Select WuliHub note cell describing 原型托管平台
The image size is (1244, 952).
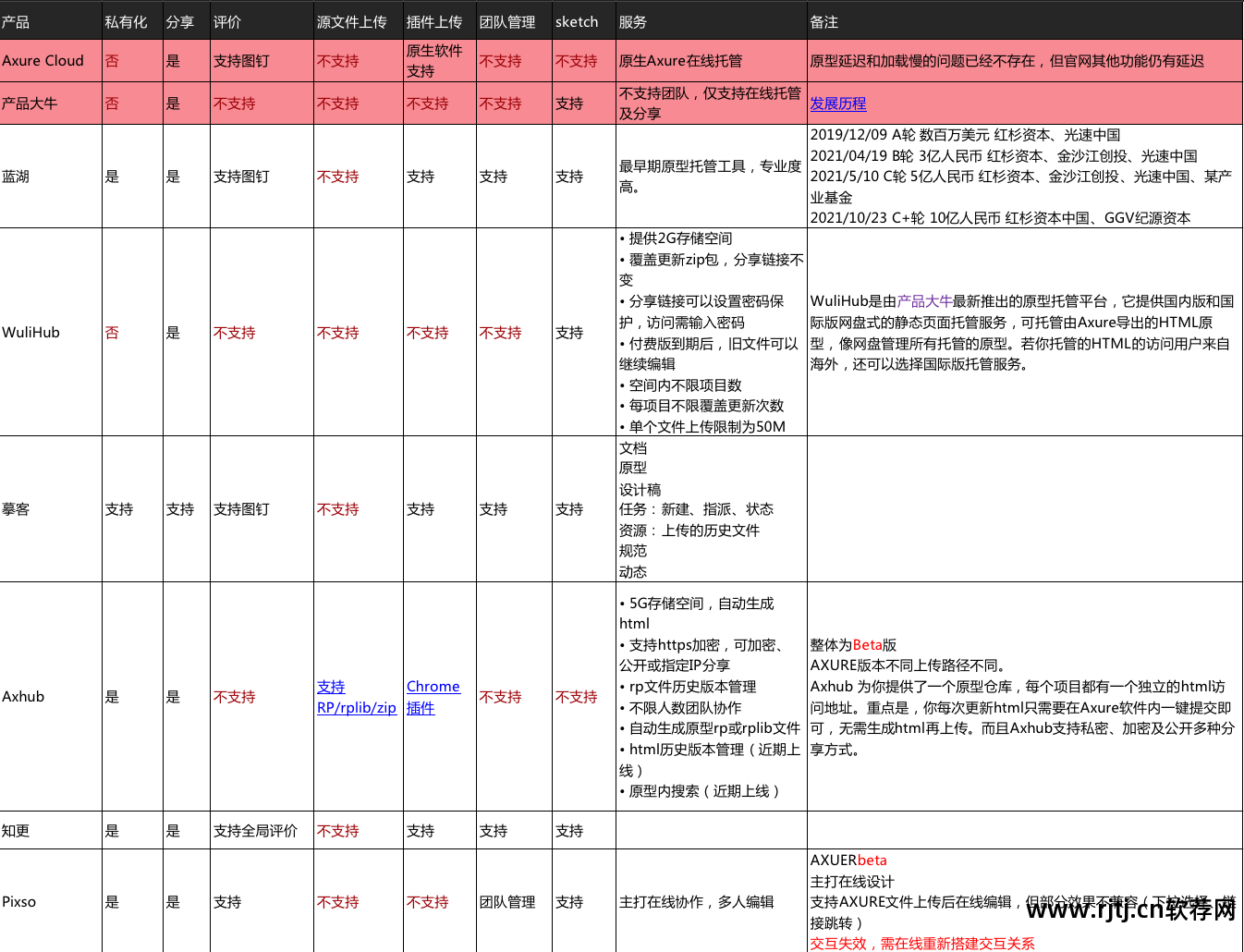1025,332
